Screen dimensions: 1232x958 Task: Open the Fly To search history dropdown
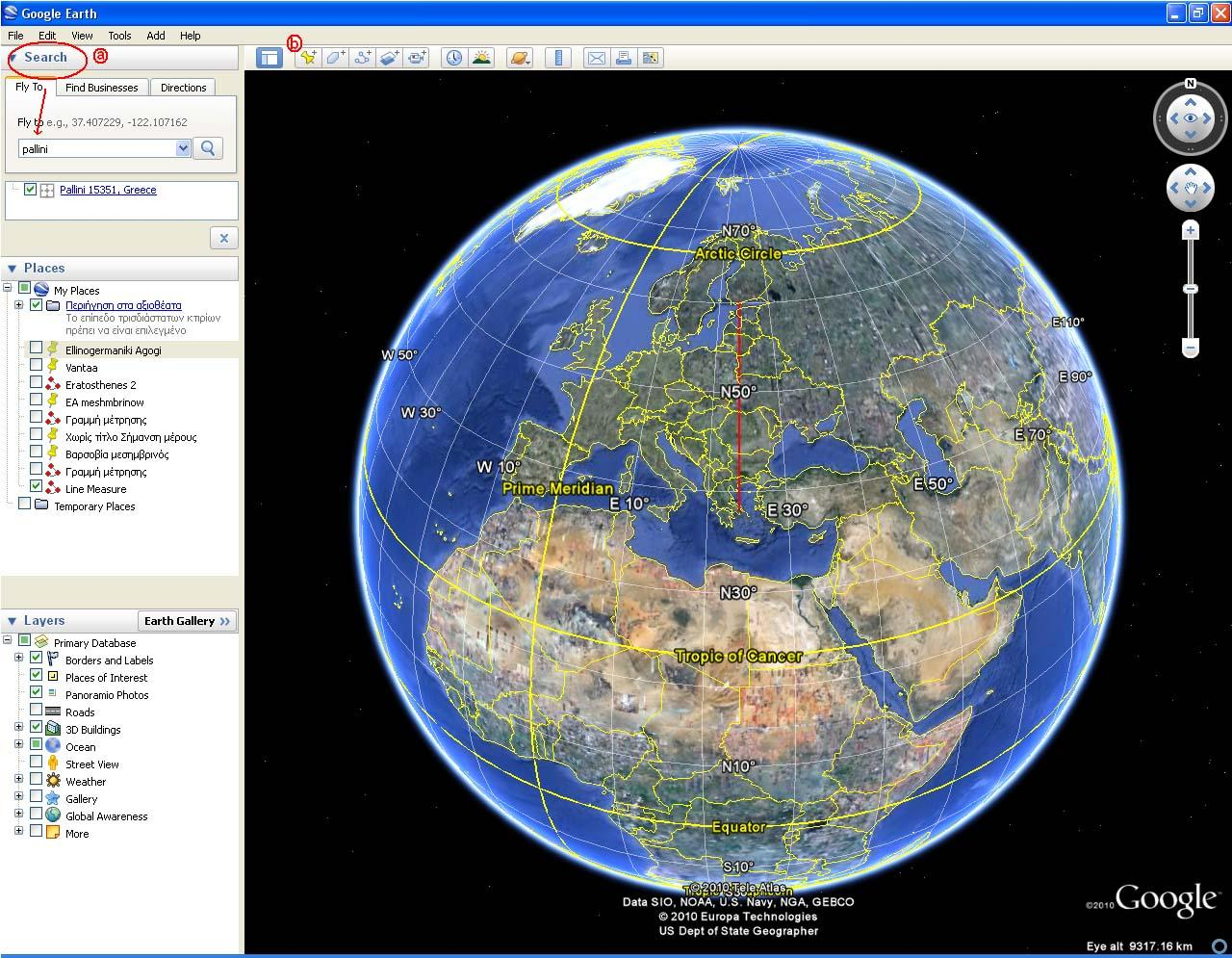(x=183, y=148)
